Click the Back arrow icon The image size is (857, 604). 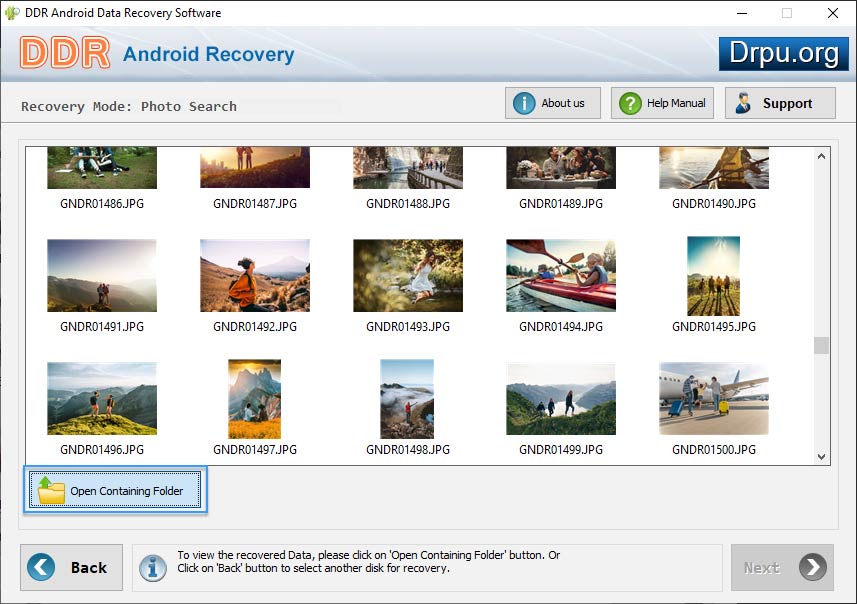(41, 567)
